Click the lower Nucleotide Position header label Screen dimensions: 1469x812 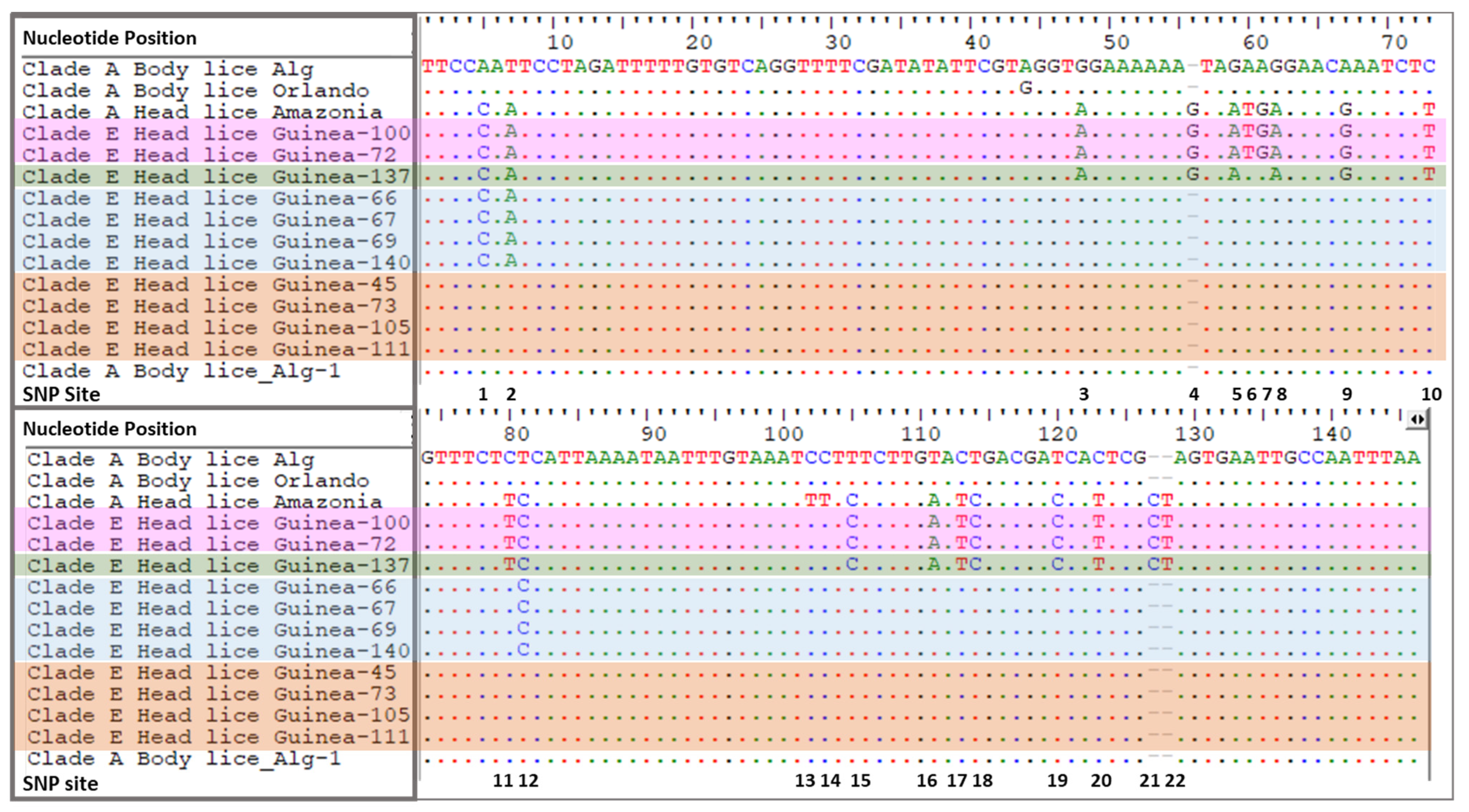(110, 429)
